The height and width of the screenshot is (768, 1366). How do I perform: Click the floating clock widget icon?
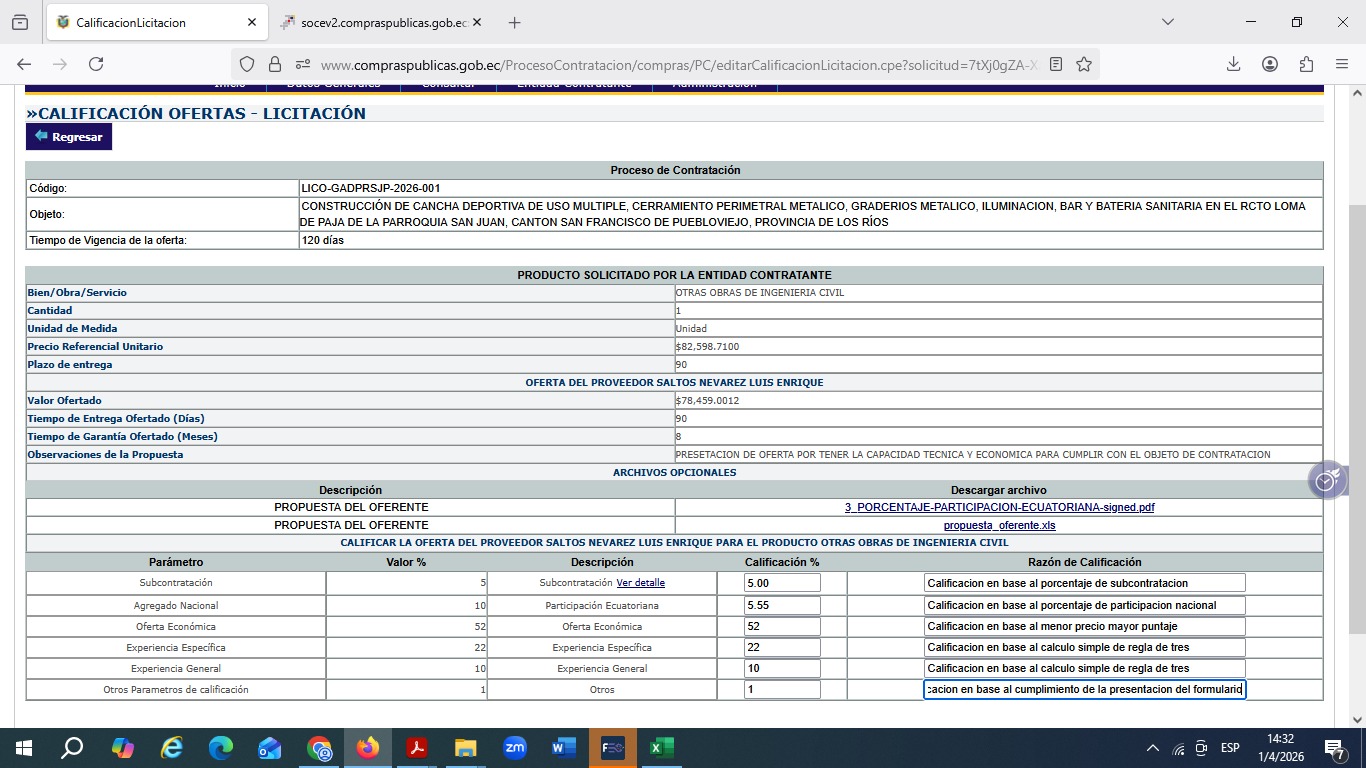tap(1326, 481)
